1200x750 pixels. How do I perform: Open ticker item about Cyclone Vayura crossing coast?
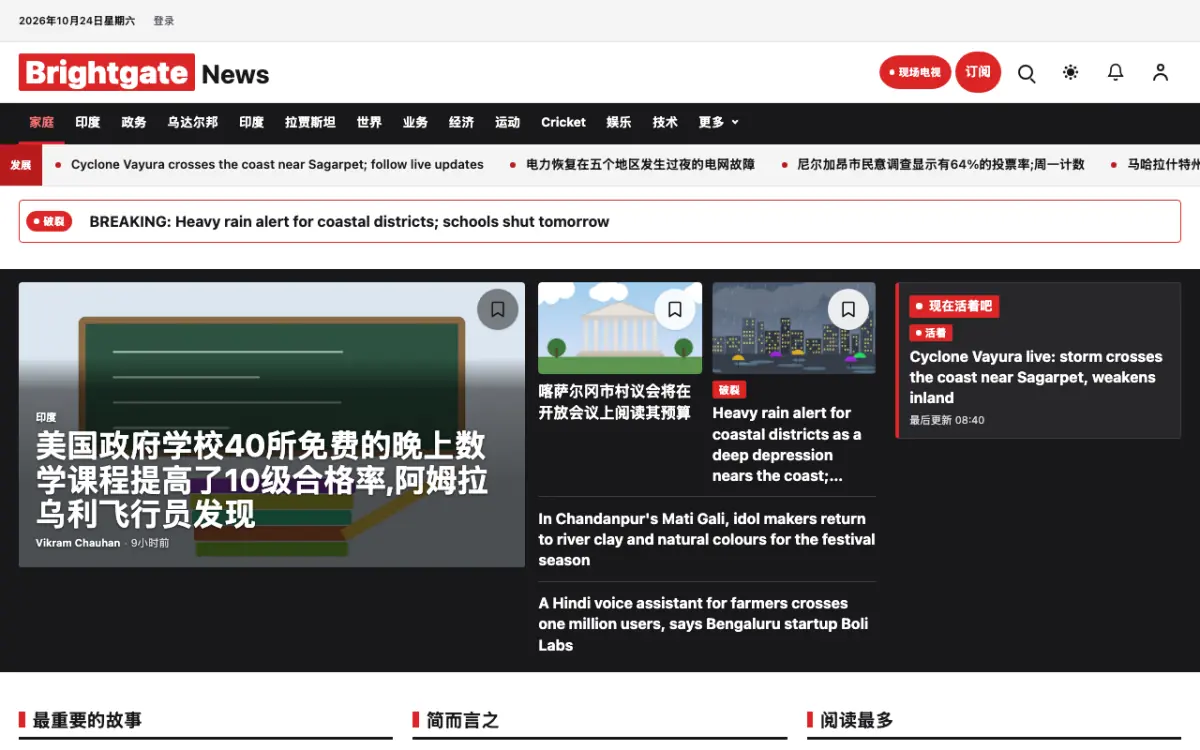tap(277, 164)
